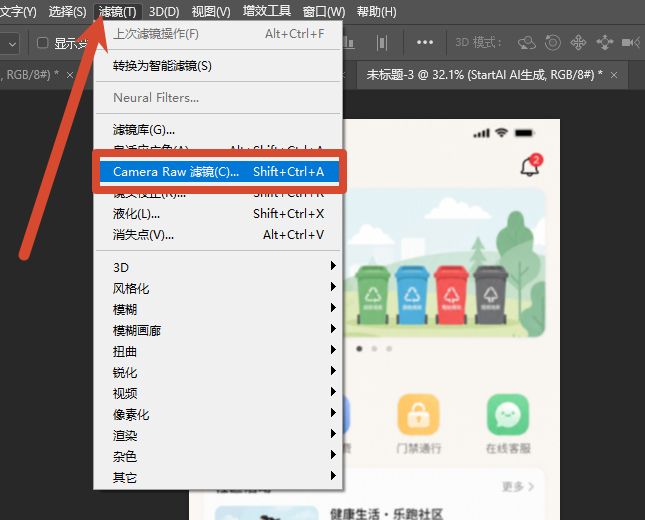
Task: Open the 窗口(W) menu
Action: coord(324,12)
